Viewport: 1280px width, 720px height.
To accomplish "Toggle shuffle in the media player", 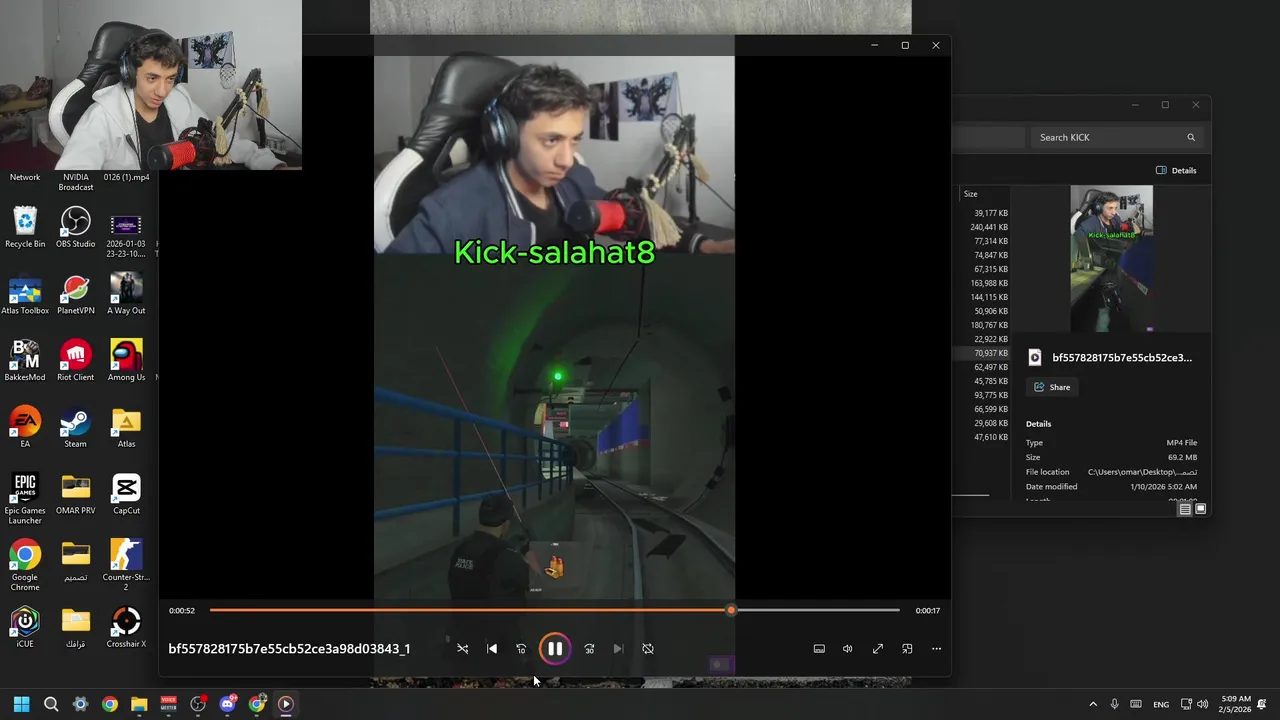I will [x=462, y=649].
